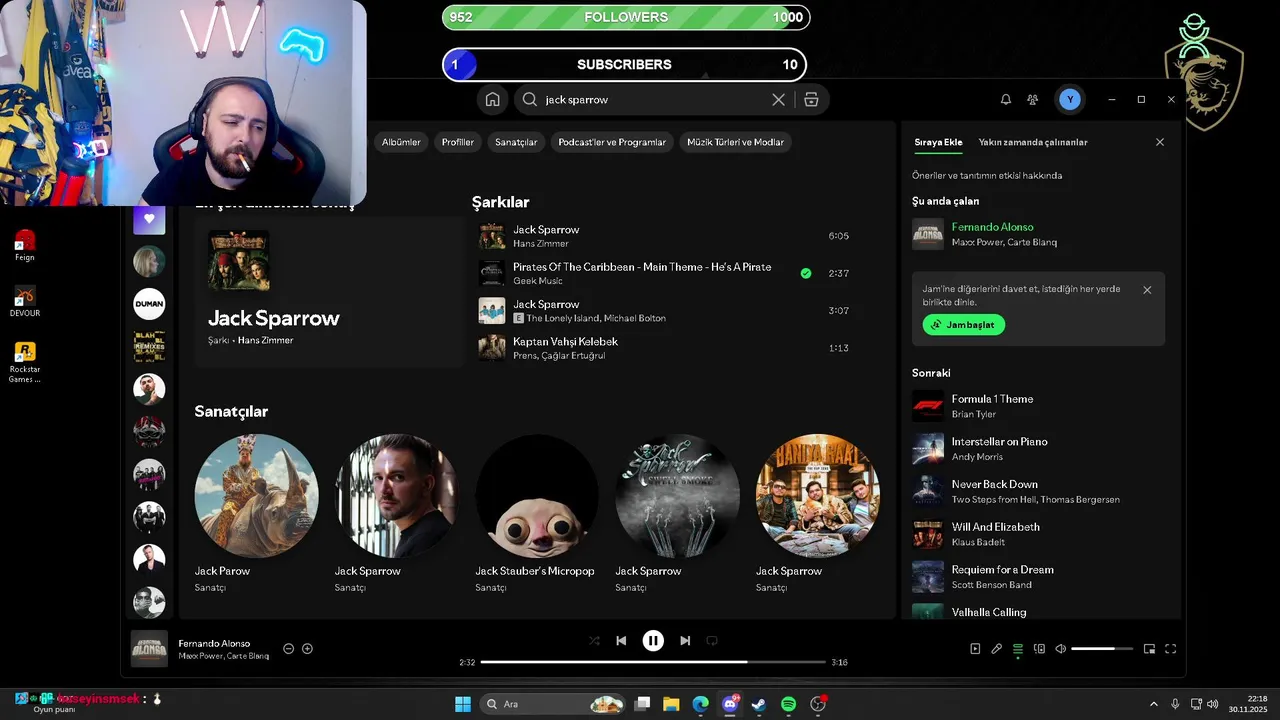Select Podcast'ler ve Programlar filter

pos(612,142)
